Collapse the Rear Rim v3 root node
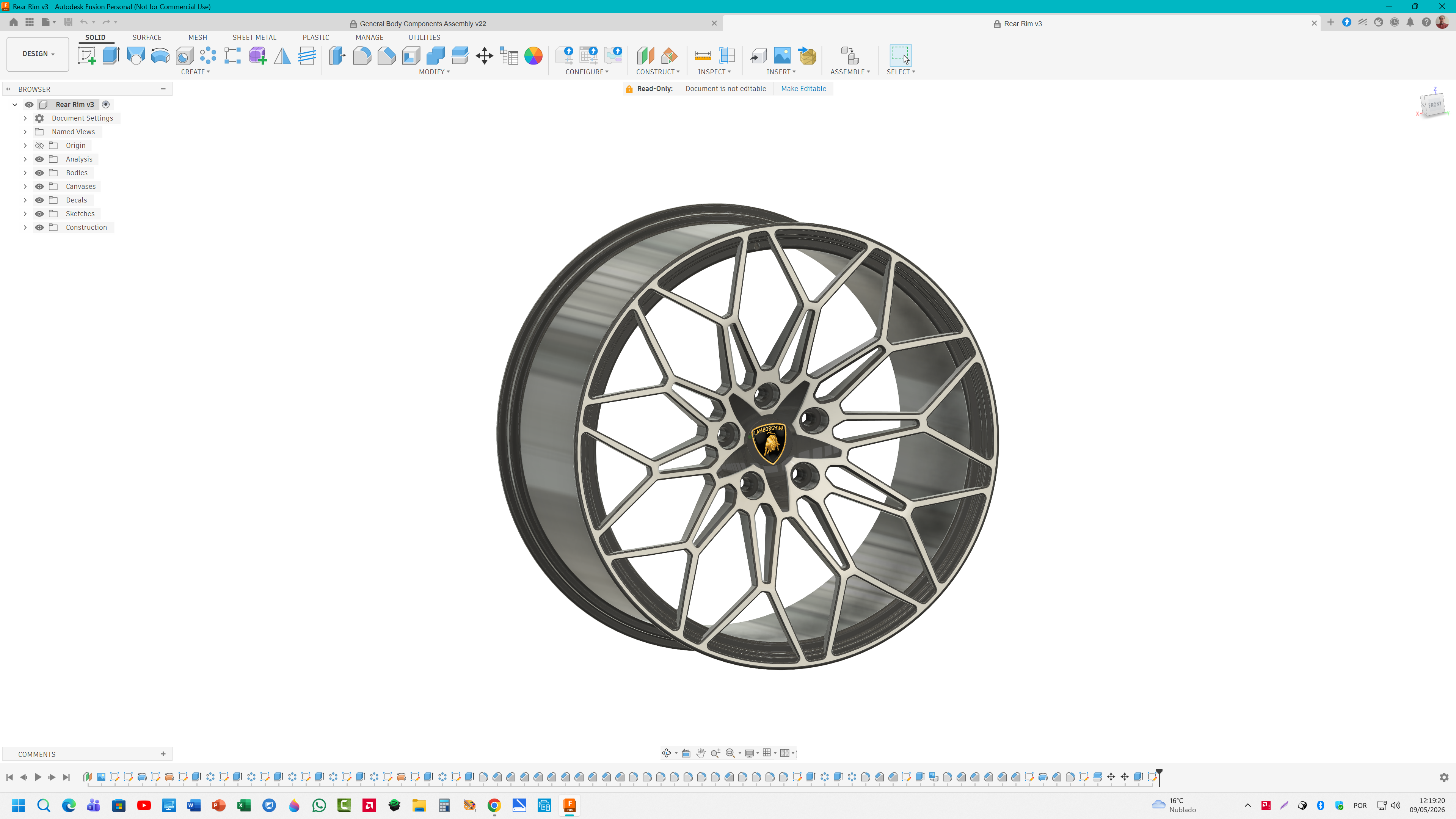The image size is (1456, 819). [15, 105]
